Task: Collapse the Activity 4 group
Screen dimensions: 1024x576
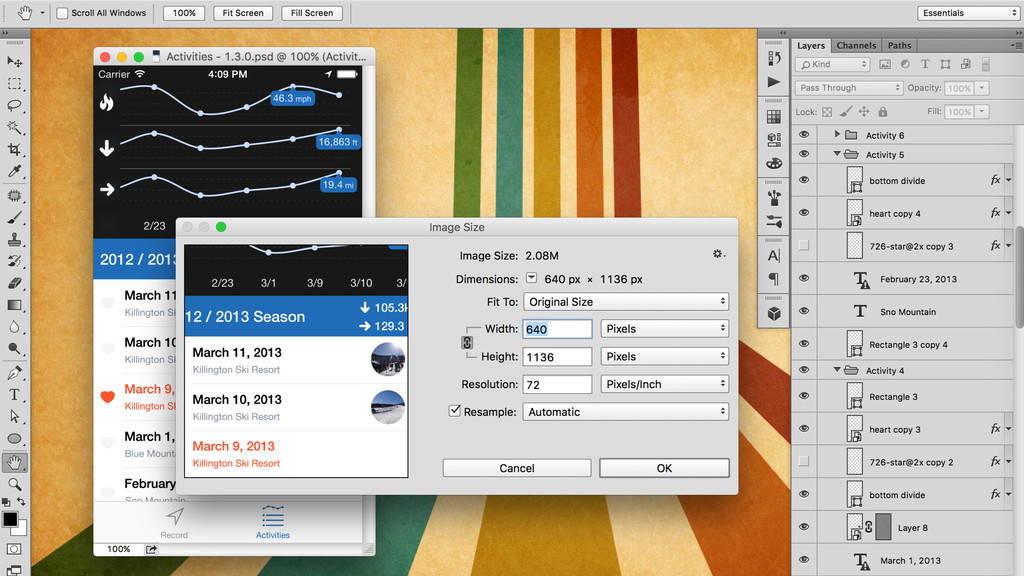Action: coord(837,370)
